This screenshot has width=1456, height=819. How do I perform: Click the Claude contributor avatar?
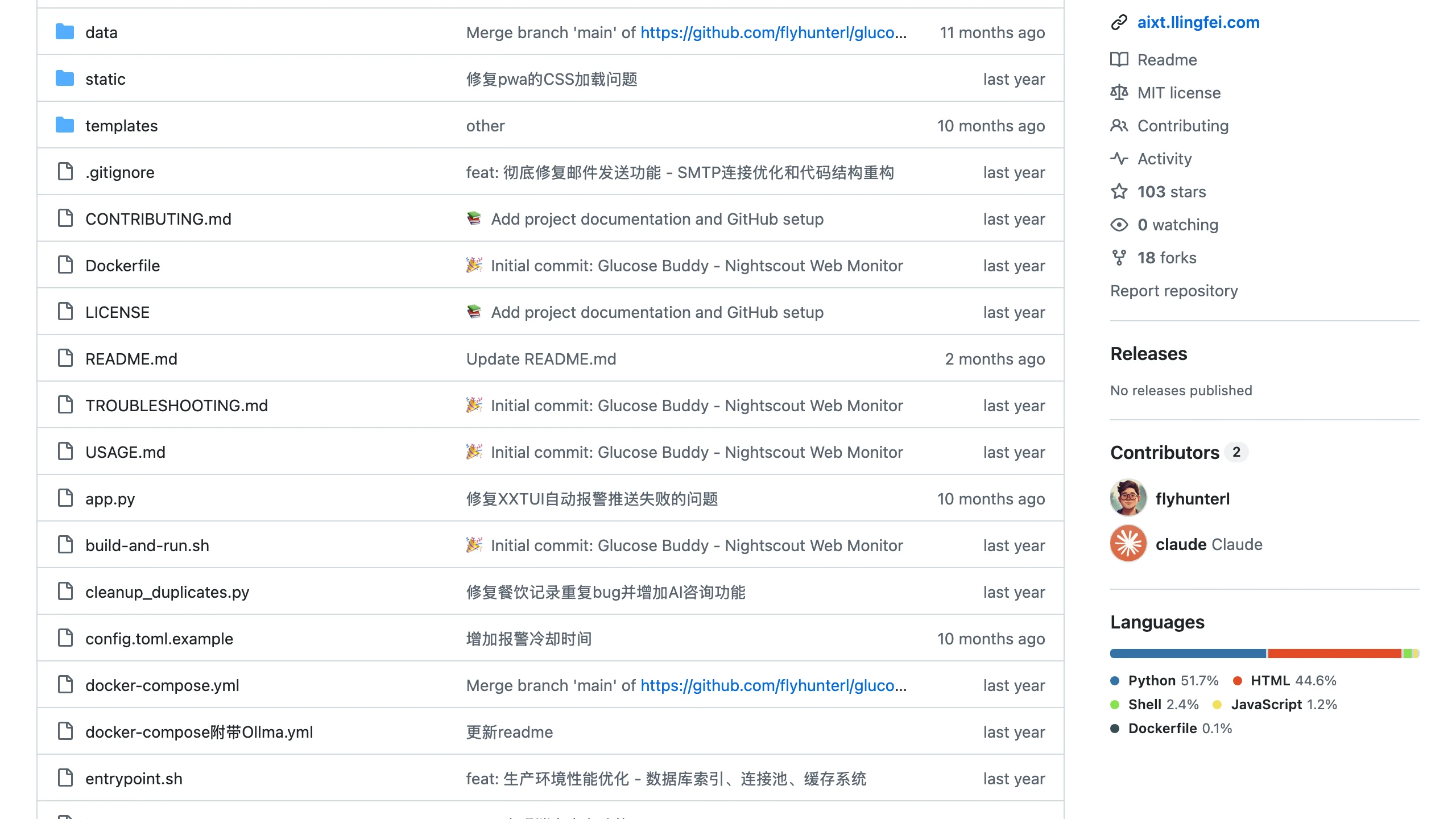(1128, 543)
